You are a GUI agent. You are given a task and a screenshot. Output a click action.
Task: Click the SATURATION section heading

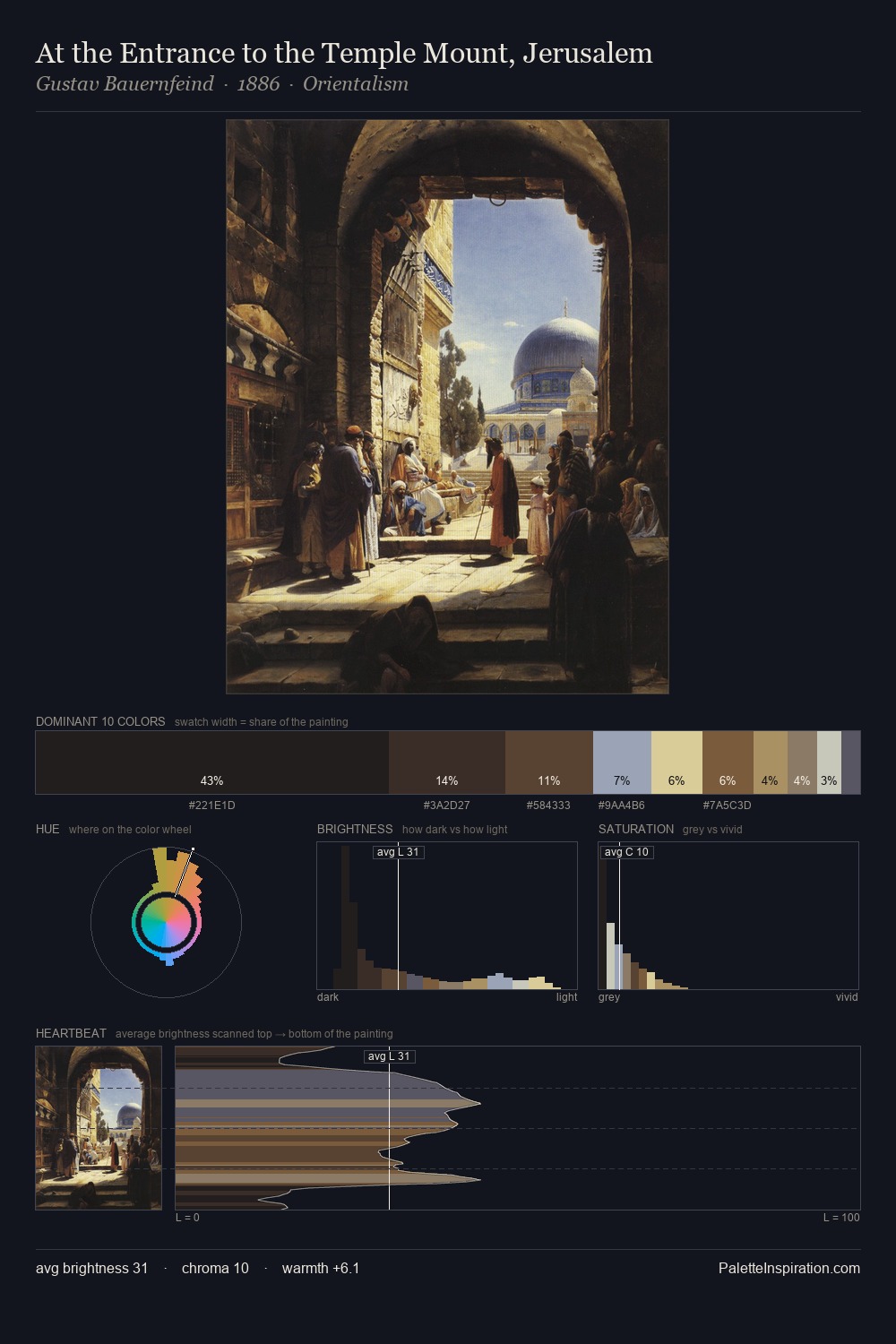pyautogui.click(x=636, y=829)
